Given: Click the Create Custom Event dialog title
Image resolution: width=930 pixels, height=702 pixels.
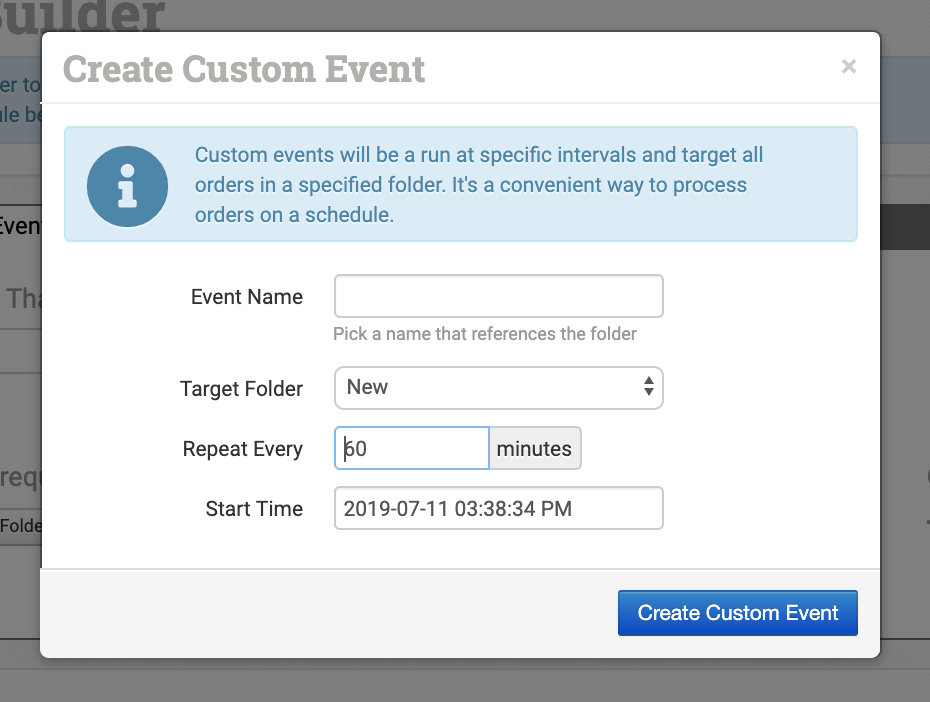Looking at the screenshot, I should click(x=244, y=70).
